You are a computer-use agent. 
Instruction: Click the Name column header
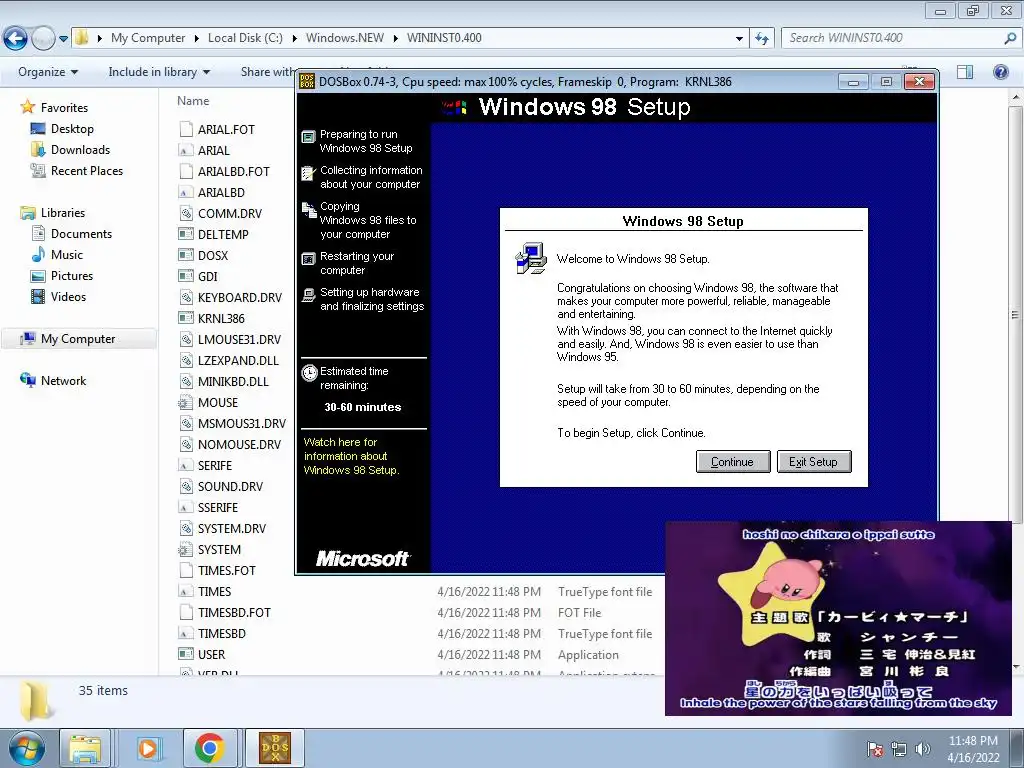click(x=193, y=101)
